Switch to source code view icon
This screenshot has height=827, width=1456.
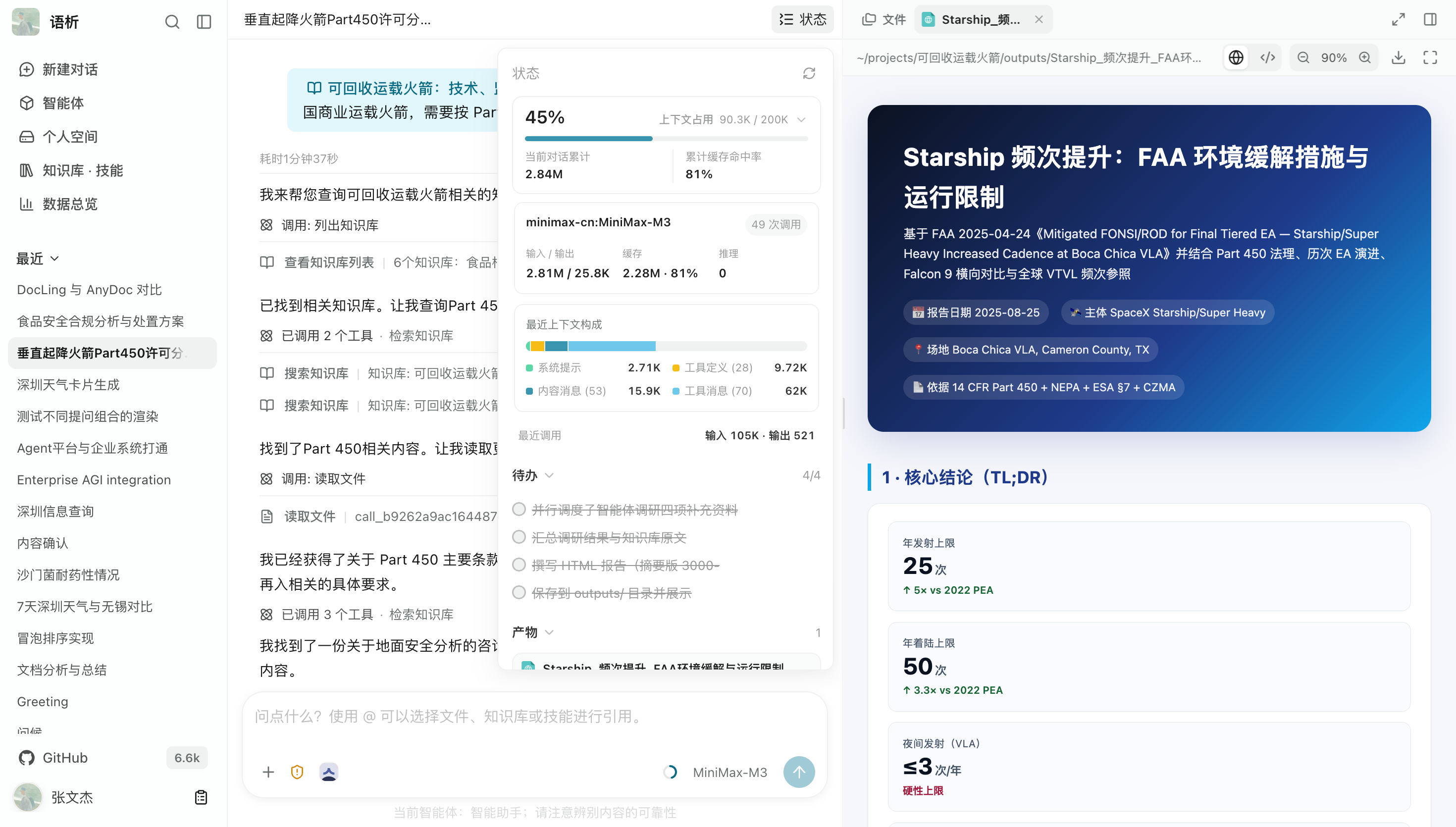[1267, 57]
